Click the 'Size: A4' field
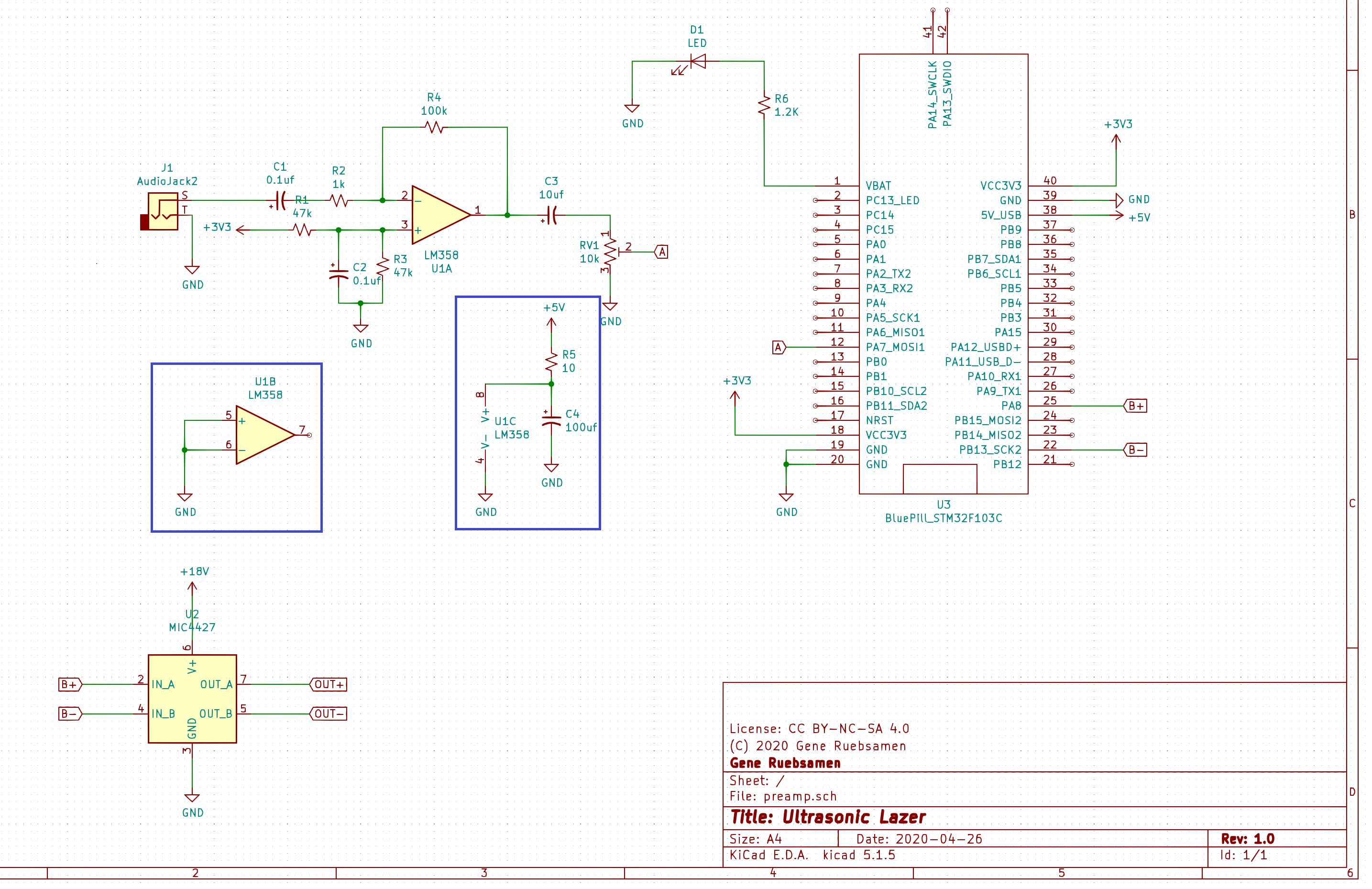 [x=756, y=839]
